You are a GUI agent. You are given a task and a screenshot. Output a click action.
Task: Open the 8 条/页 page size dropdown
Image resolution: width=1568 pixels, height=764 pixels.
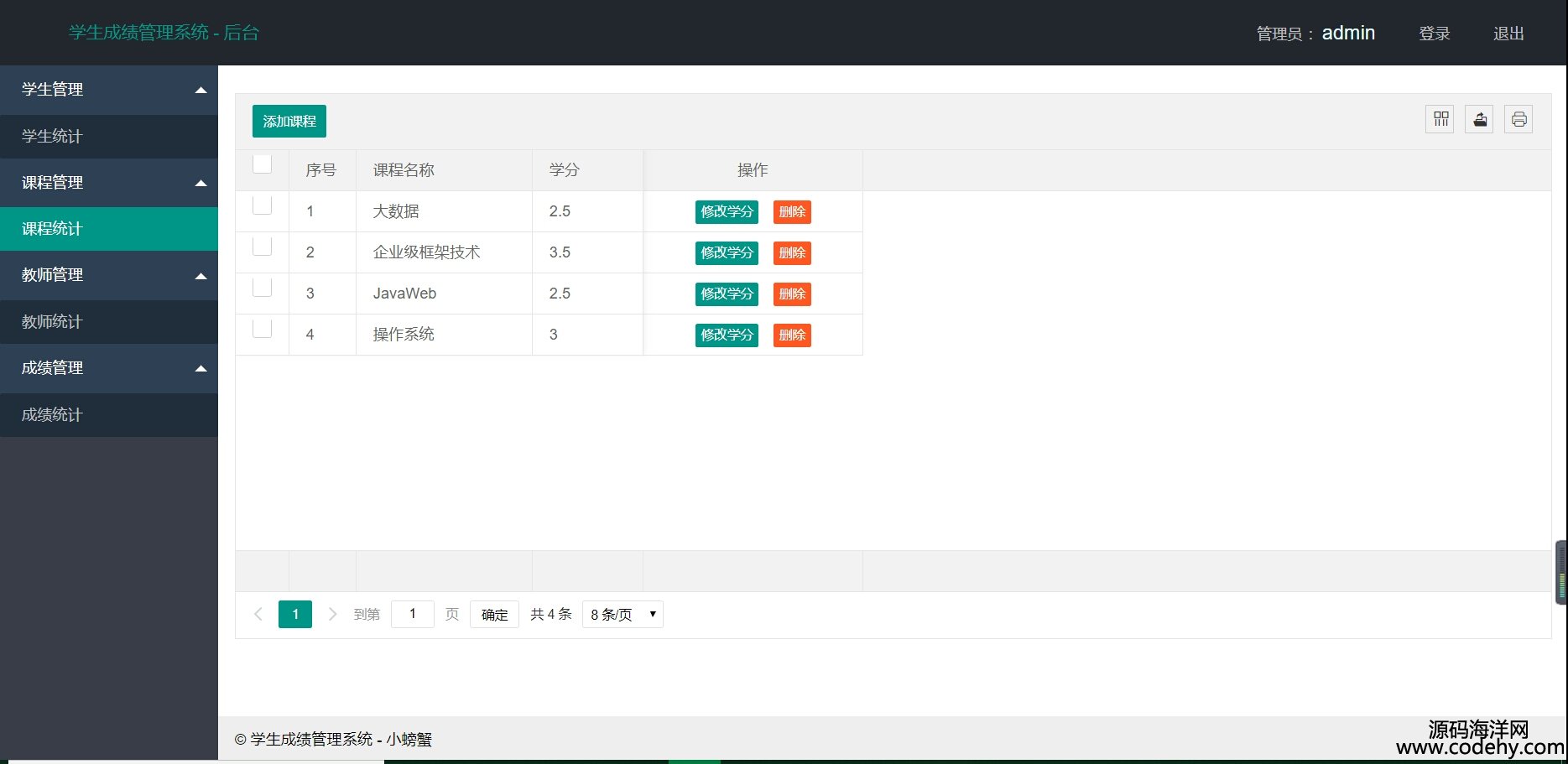pos(623,614)
